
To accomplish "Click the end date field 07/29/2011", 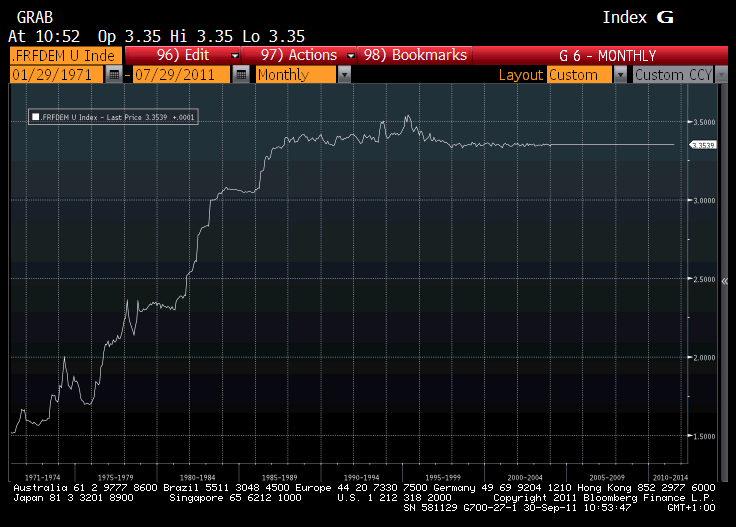I will (182, 75).
